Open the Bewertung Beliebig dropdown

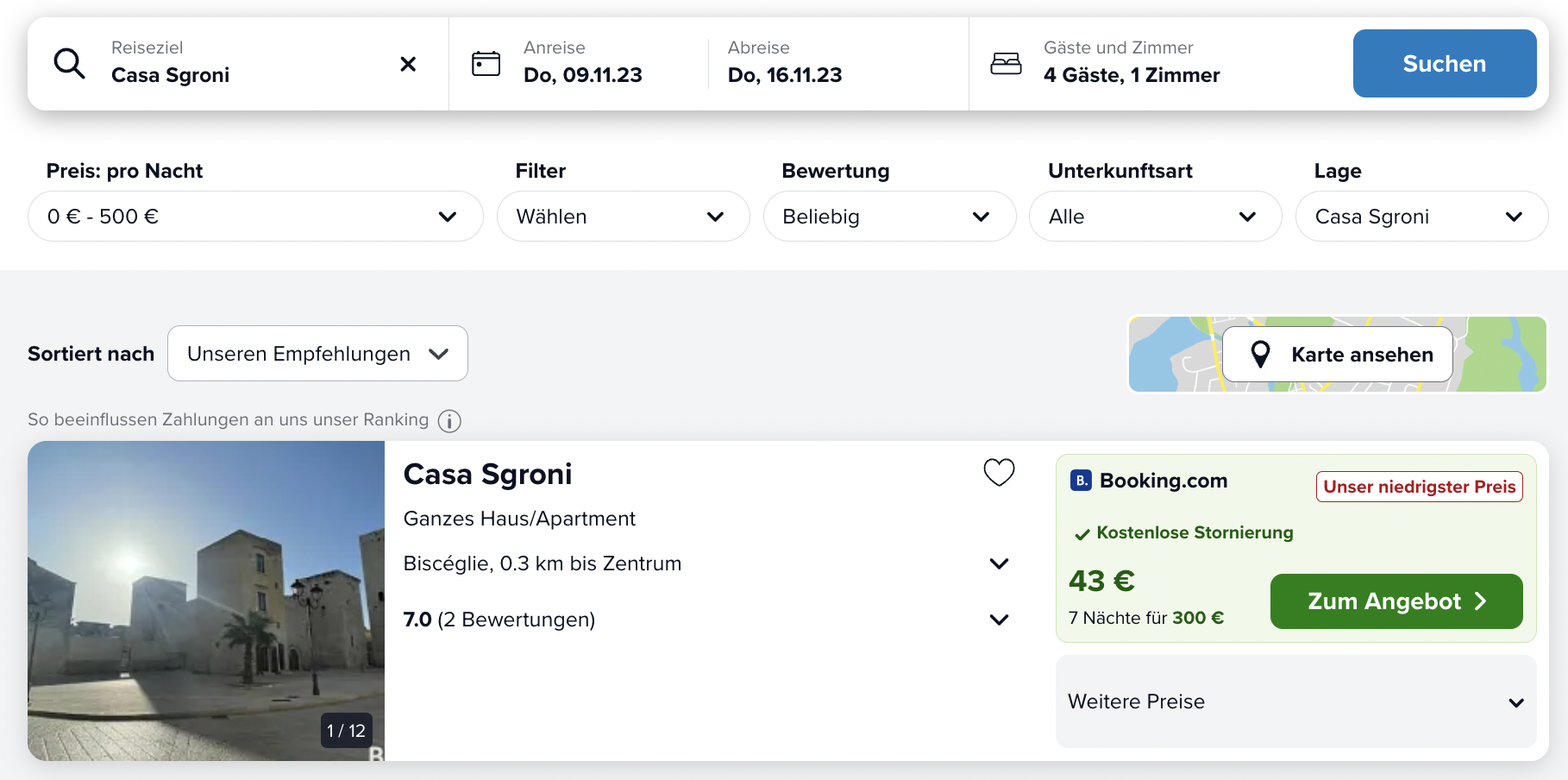point(889,217)
